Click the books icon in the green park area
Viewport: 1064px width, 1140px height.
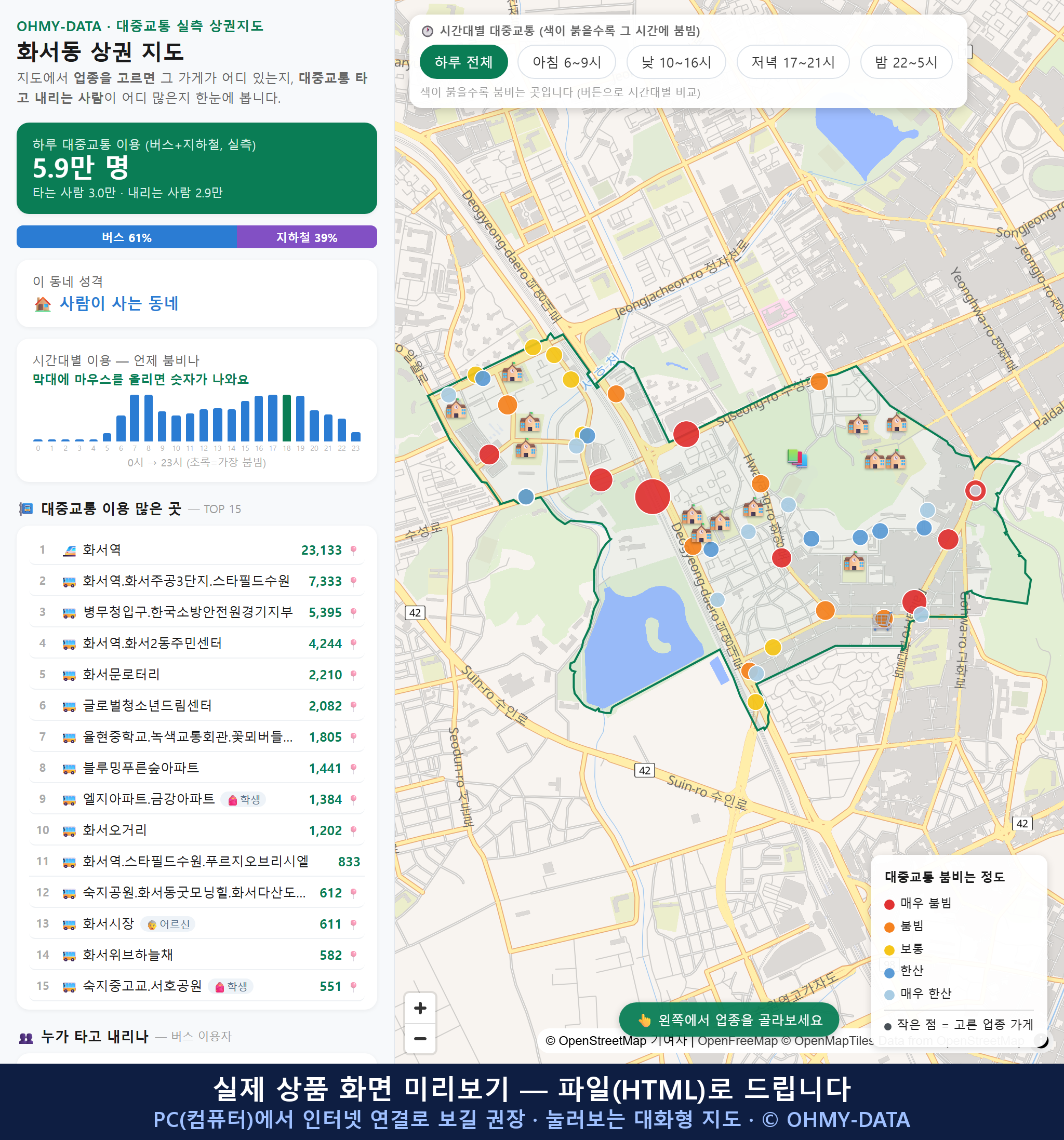pyautogui.click(x=797, y=457)
